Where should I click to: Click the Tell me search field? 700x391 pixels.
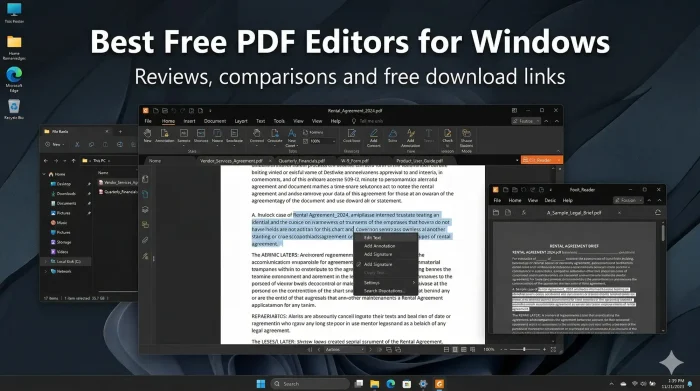[367, 121]
